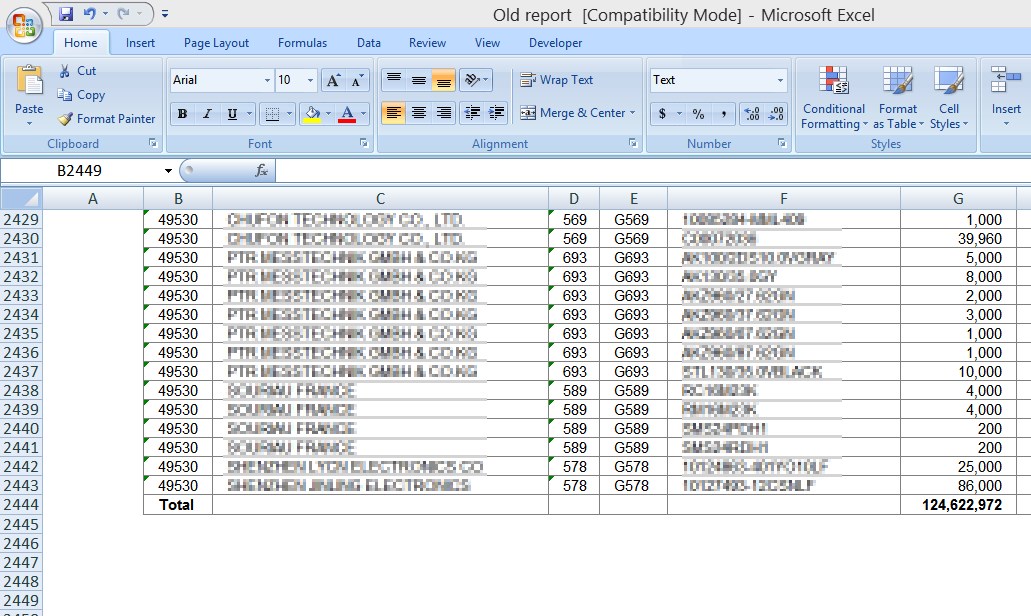
Task: Select the Total label cell
Action: click(178, 505)
